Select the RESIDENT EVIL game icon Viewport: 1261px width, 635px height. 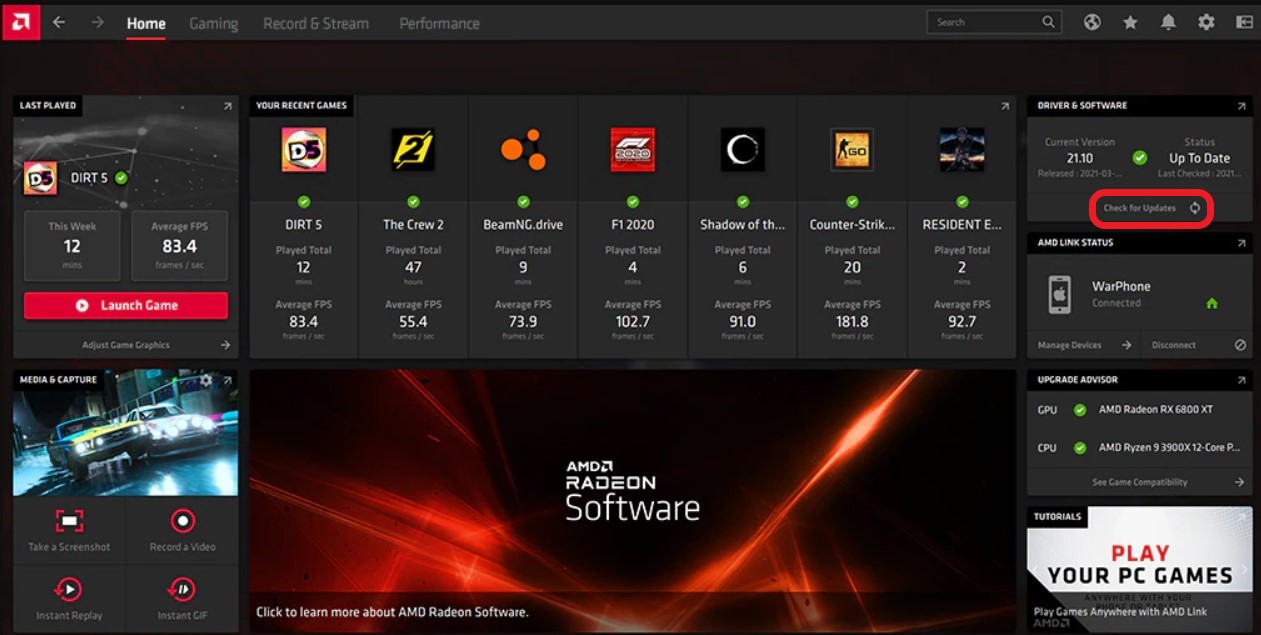point(962,150)
